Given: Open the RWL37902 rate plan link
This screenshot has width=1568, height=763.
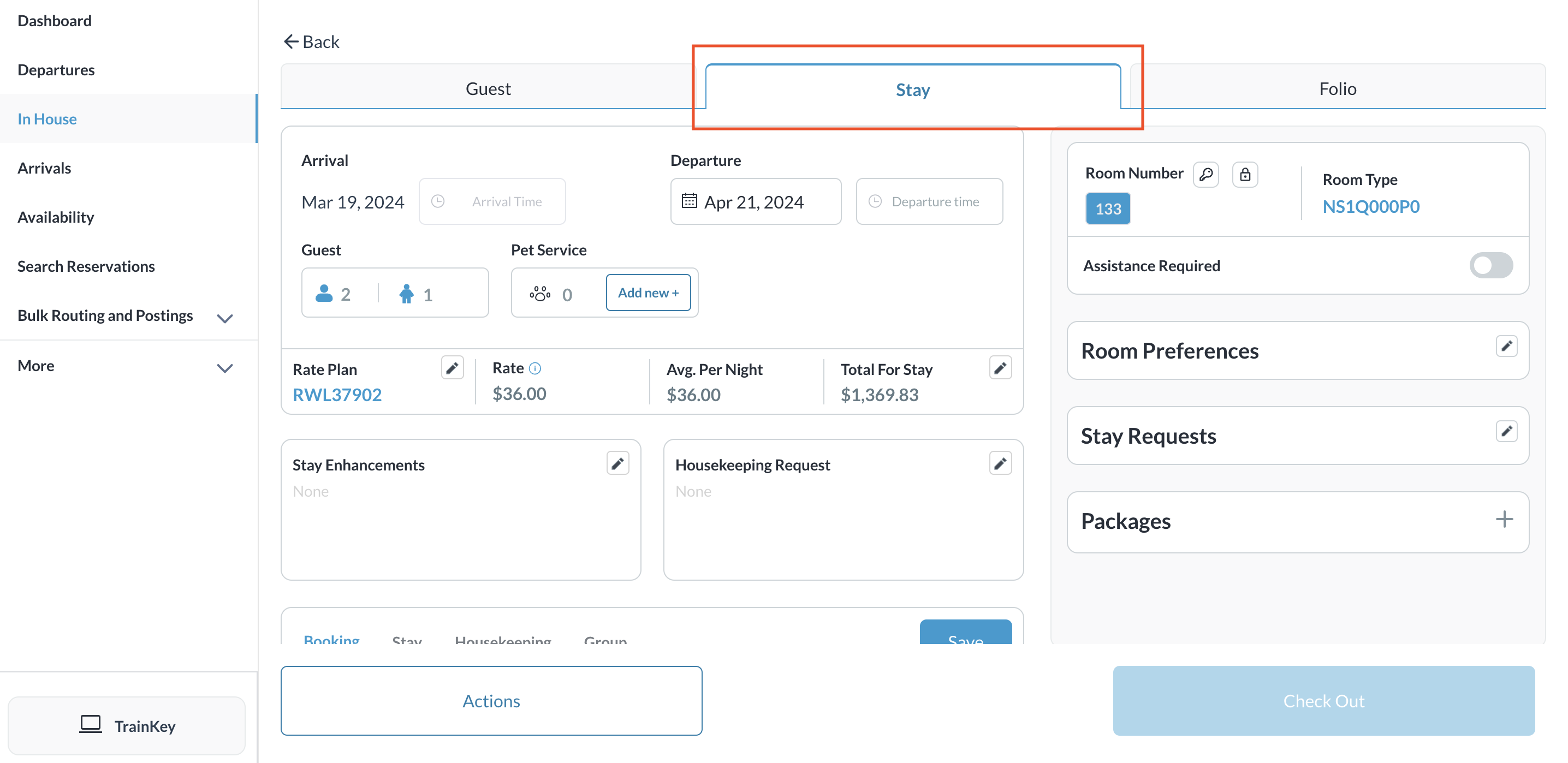Looking at the screenshot, I should pyautogui.click(x=337, y=395).
